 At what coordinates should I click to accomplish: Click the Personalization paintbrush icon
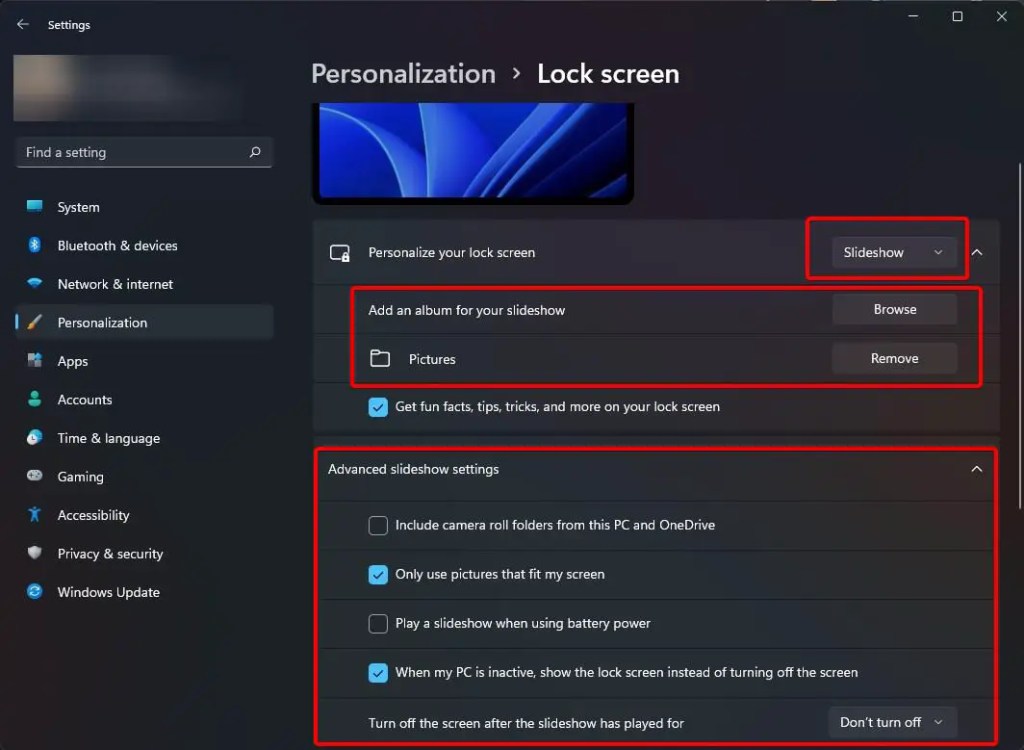click(x=35, y=321)
